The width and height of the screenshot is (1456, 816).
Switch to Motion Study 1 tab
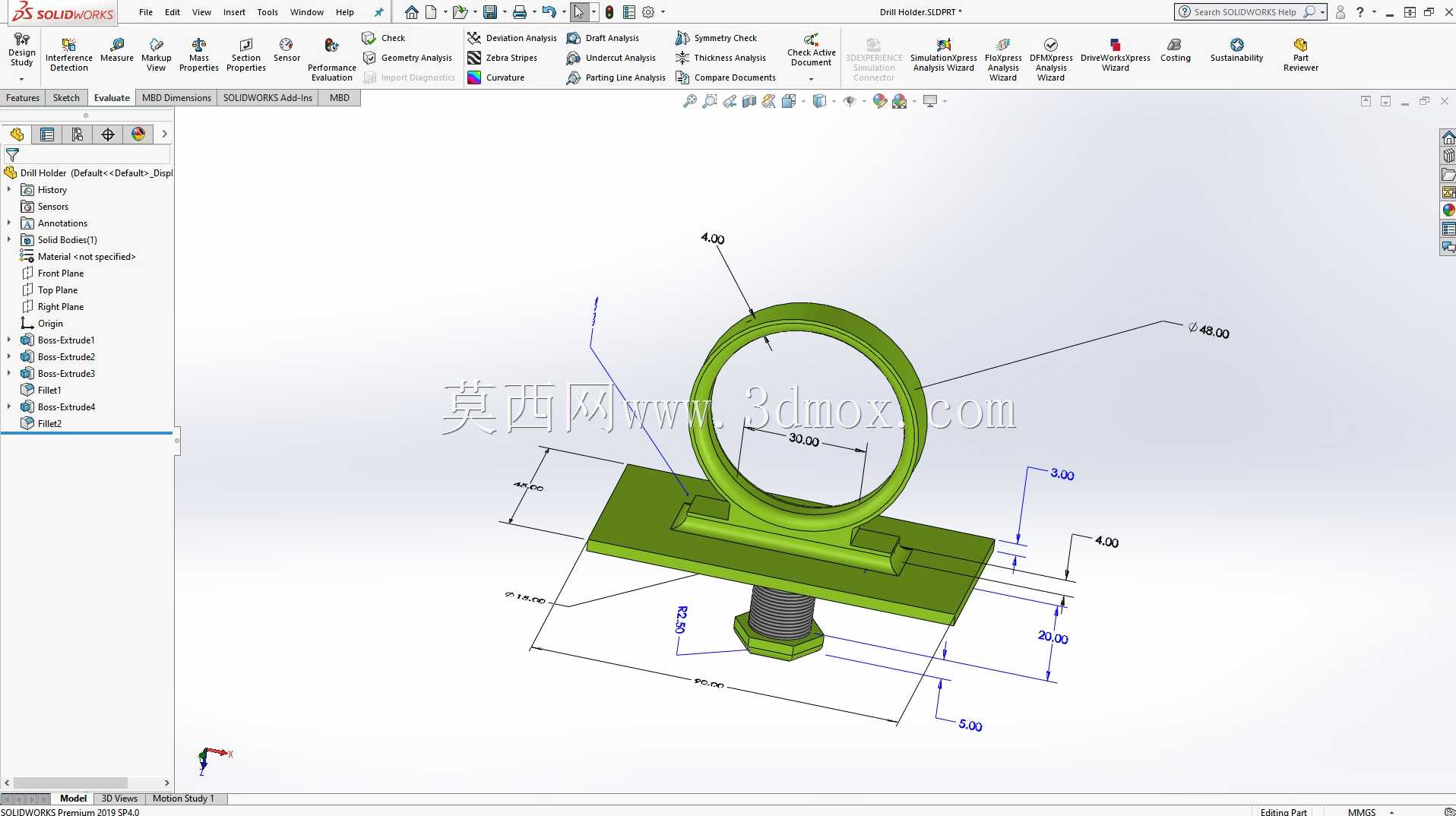pos(183,799)
